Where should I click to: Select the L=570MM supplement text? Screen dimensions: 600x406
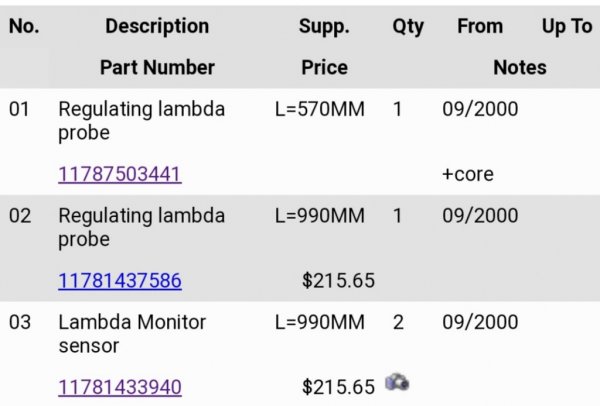[320, 109]
